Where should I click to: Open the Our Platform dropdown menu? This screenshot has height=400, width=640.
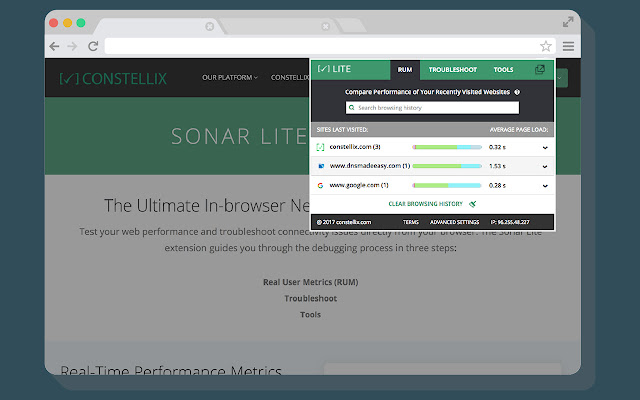230,78
